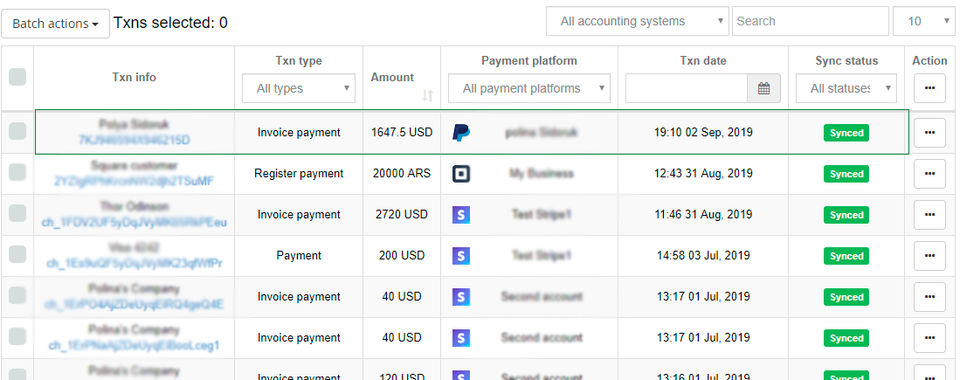Open the All payment platforms filter dropdown

click(529, 89)
